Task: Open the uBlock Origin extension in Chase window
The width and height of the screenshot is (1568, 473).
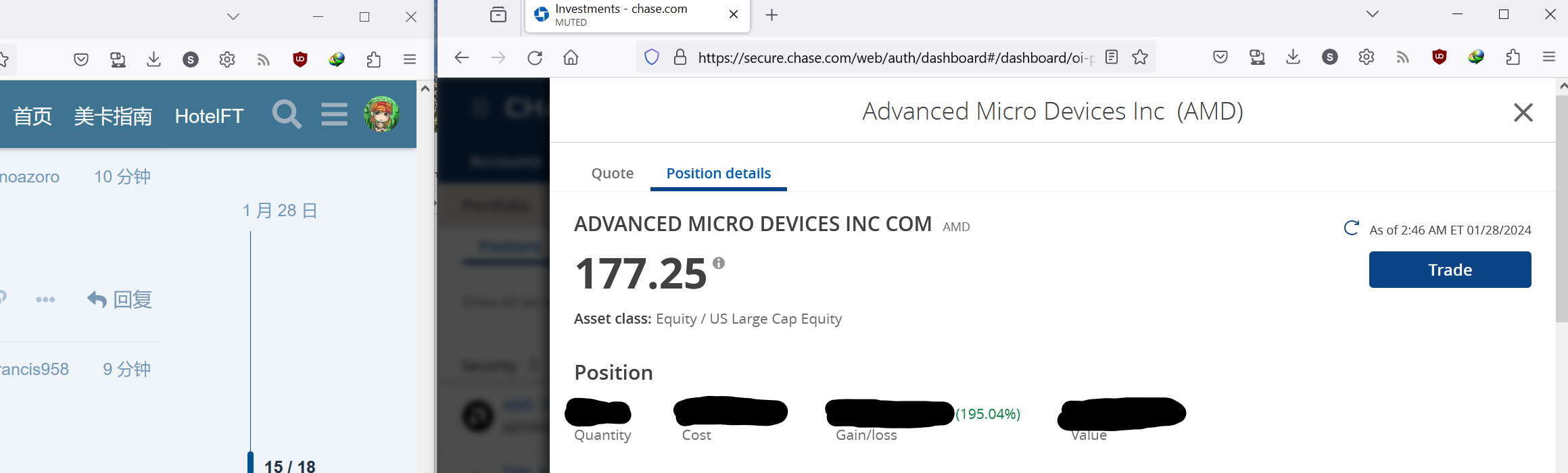Action: coord(1440,57)
